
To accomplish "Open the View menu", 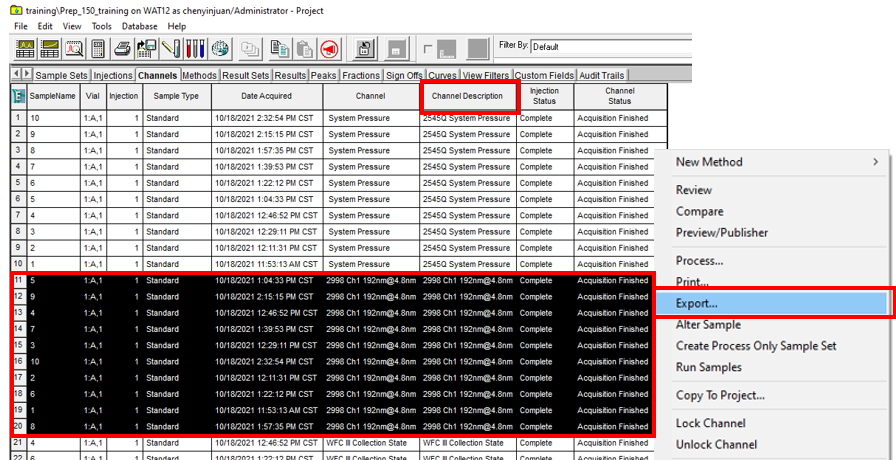I will point(72,26).
